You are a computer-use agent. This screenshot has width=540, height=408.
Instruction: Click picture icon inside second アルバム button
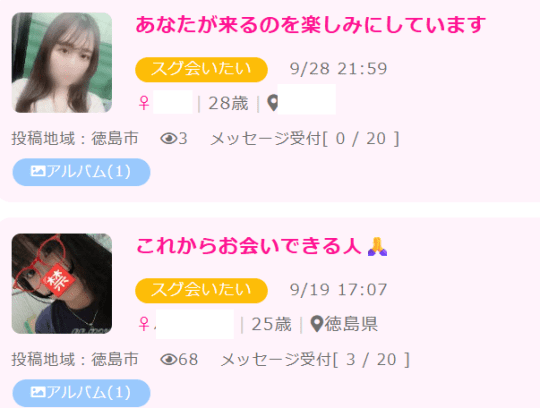pos(38,392)
